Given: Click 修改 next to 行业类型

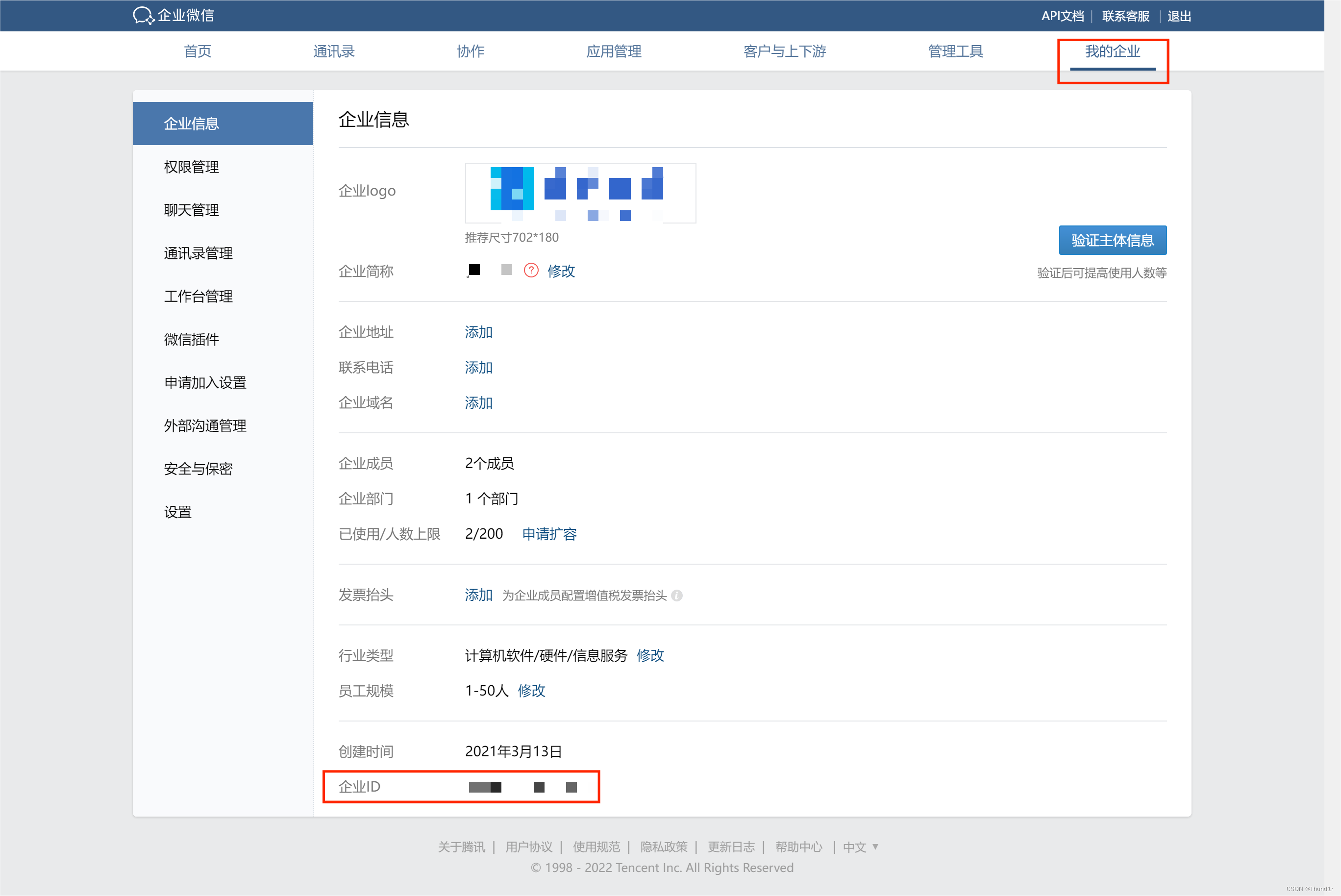Looking at the screenshot, I should 650,655.
